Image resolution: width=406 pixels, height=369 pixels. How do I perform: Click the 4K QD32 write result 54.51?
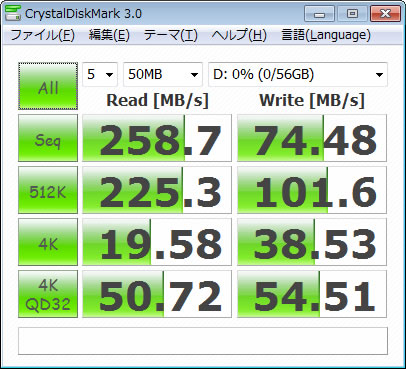point(312,294)
